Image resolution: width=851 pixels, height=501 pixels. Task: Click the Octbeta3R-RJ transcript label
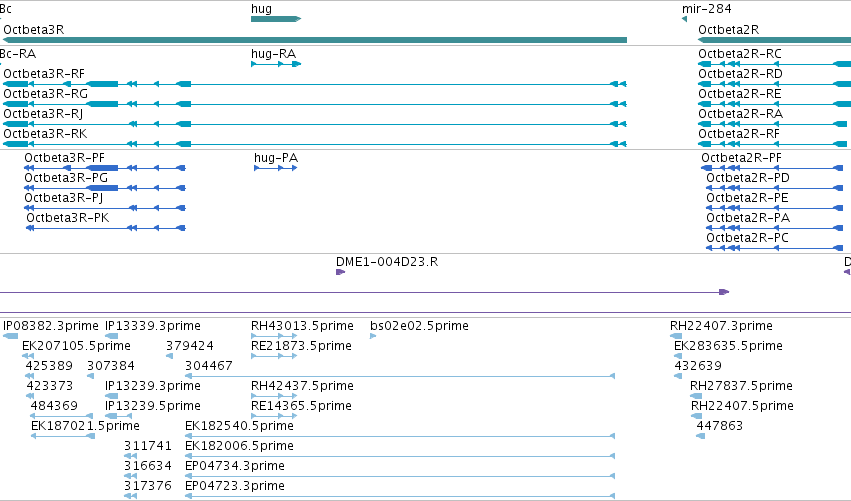43,114
